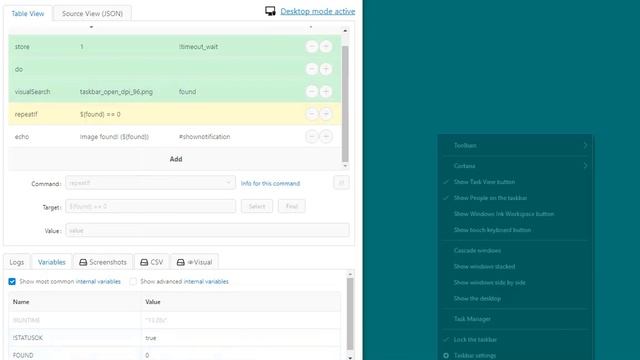Click the #shownotification value cell
The height and width of the screenshot is (360, 640).
[204, 137]
